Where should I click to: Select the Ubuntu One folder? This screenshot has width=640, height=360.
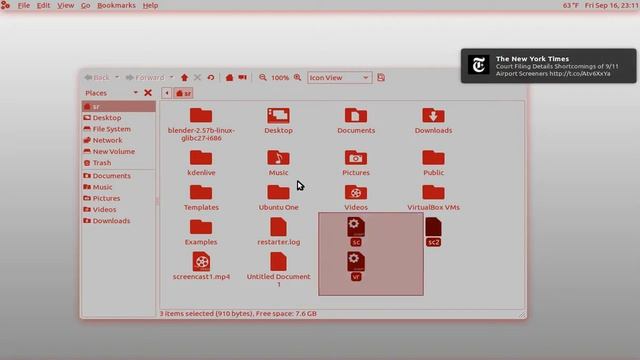point(278,198)
